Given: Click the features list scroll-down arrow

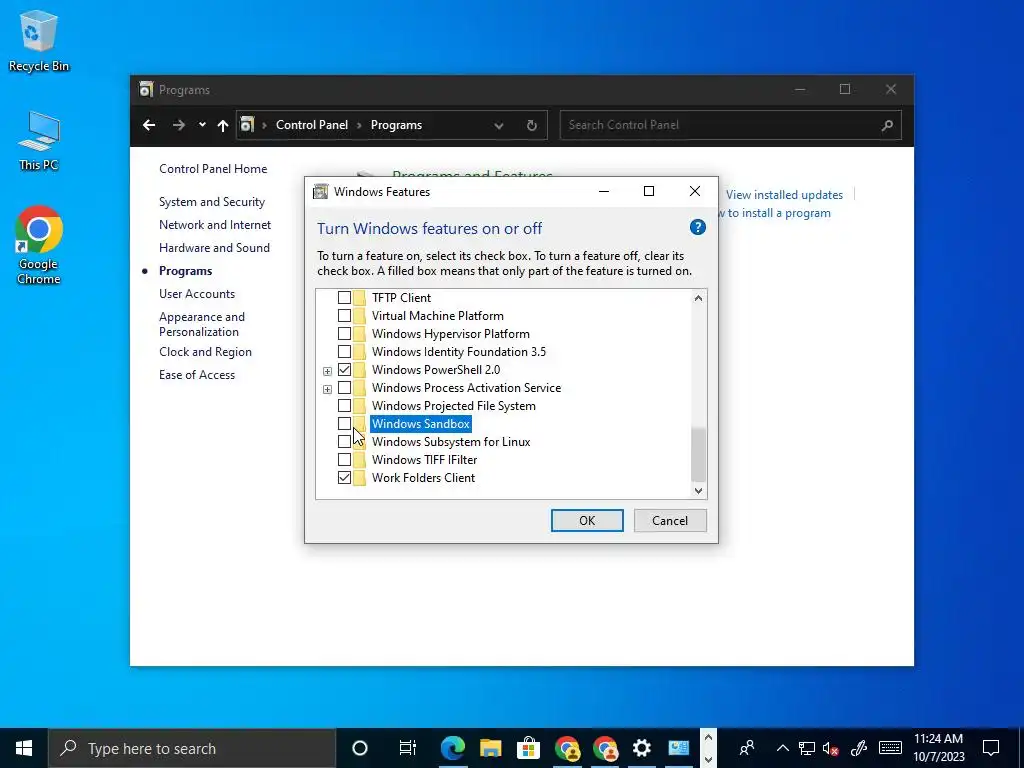Looking at the screenshot, I should (698, 490).
